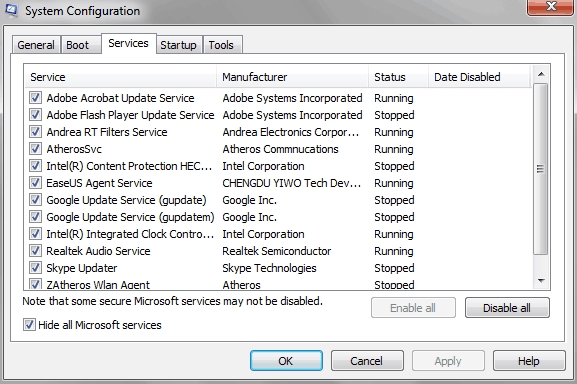Screen dimensions: 577x384
Task: Select the Adobe Acrobat Update Service row text
Action: pyautogui.click(x=120, y=98)
